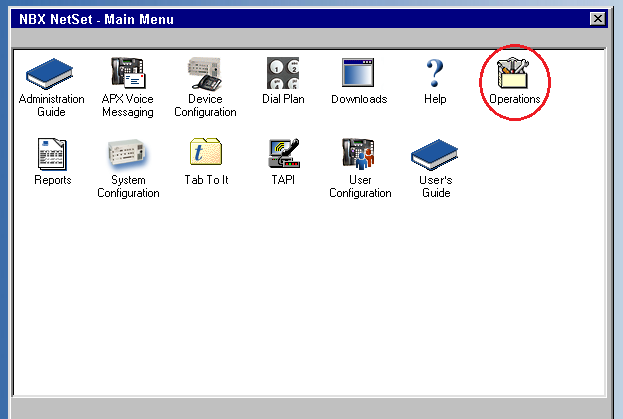Click the "Downloads" text label

359,100
